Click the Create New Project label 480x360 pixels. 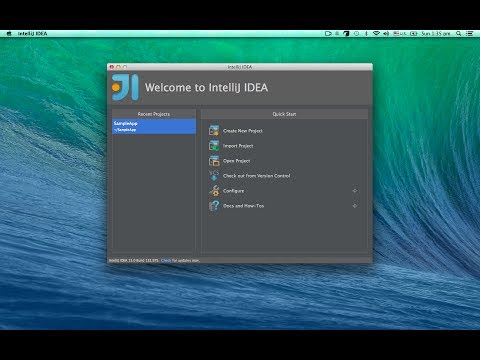[243, 131]
